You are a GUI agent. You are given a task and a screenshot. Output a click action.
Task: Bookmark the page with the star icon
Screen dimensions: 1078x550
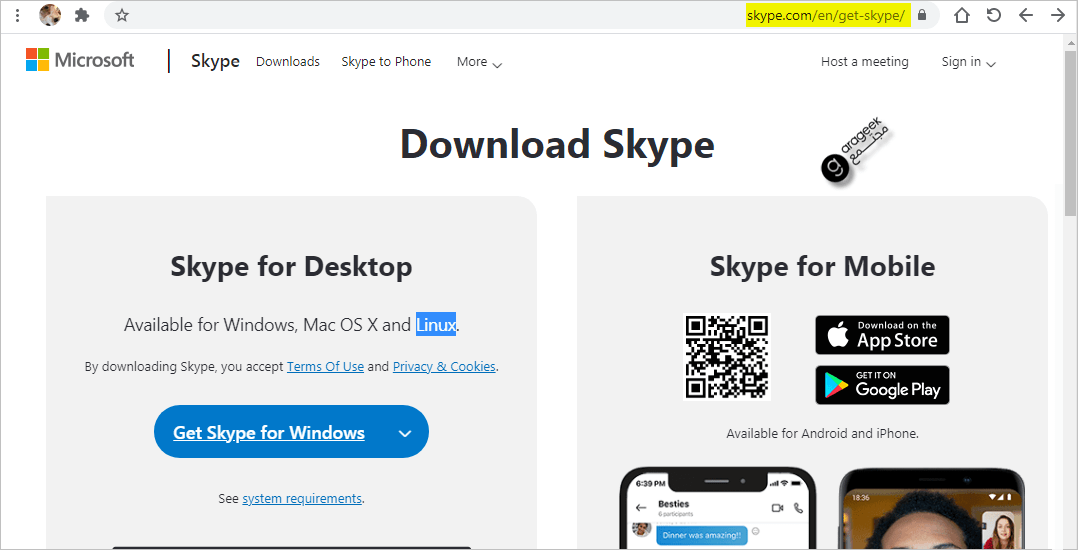(x=122, y=15)
